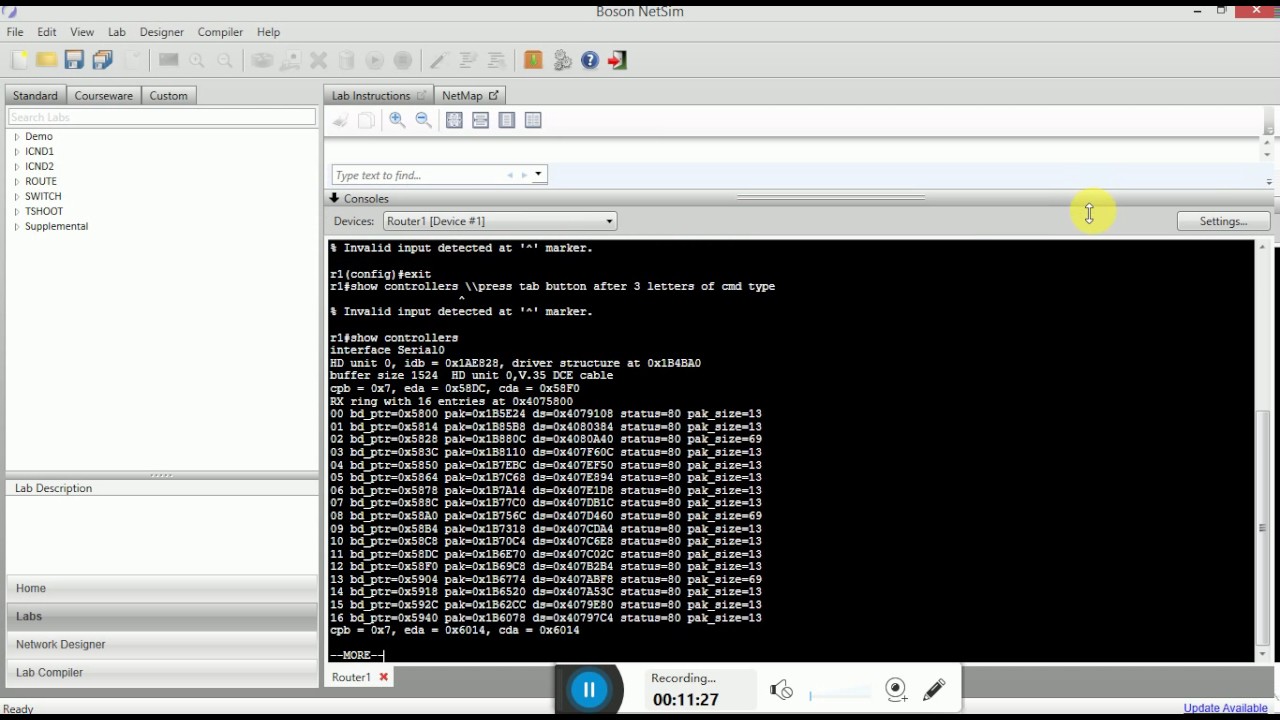Expand the ICND2 lab category
Viewport: 1280px width, 720px height.
(16, 166)
